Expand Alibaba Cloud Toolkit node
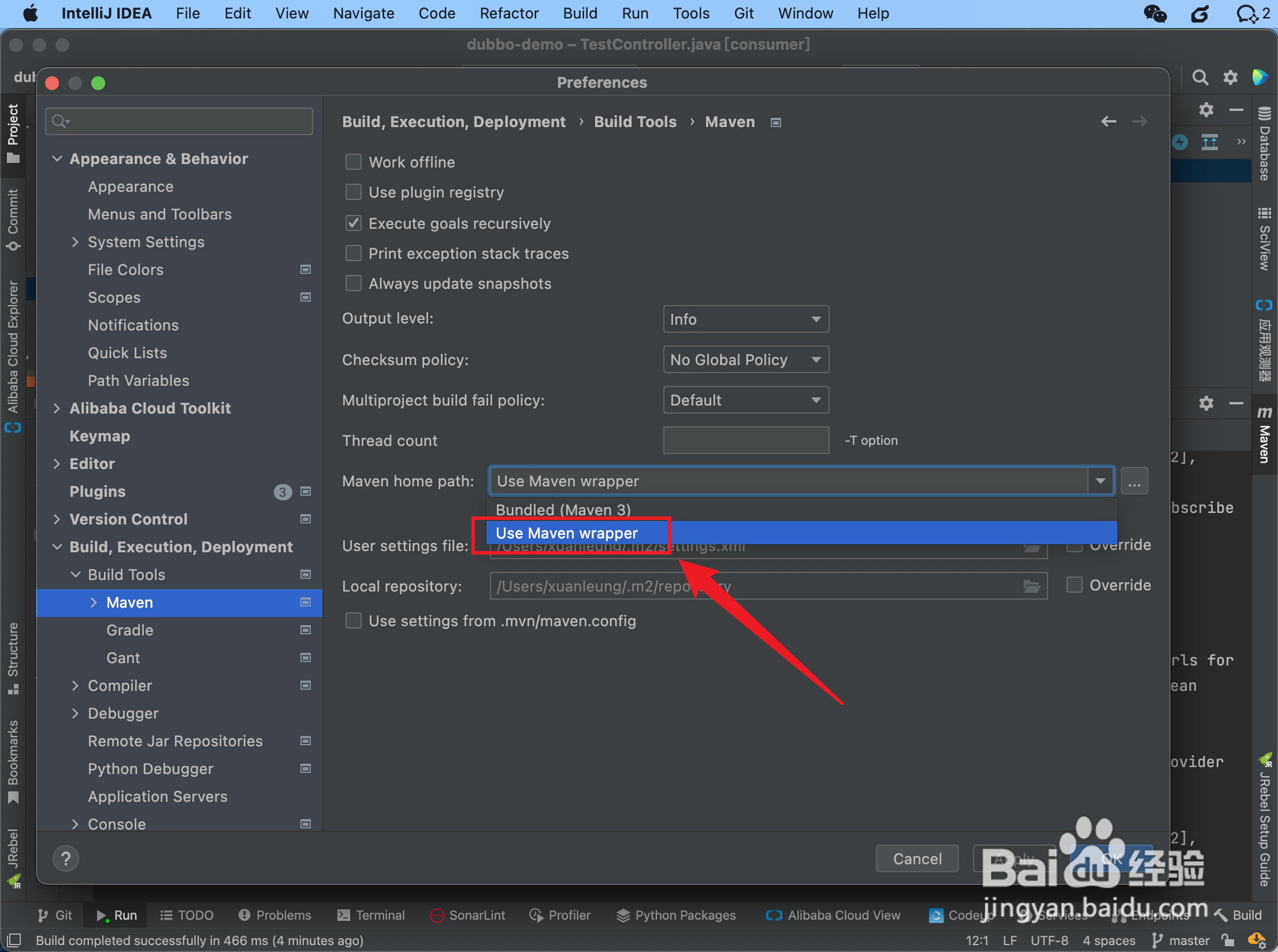1278x952 pixels. pos(57,408)
